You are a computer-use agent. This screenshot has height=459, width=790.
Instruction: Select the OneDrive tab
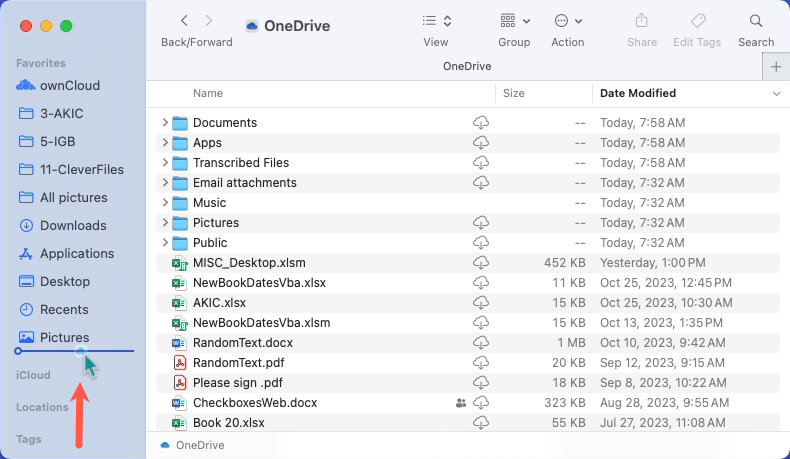pos(467,67)
